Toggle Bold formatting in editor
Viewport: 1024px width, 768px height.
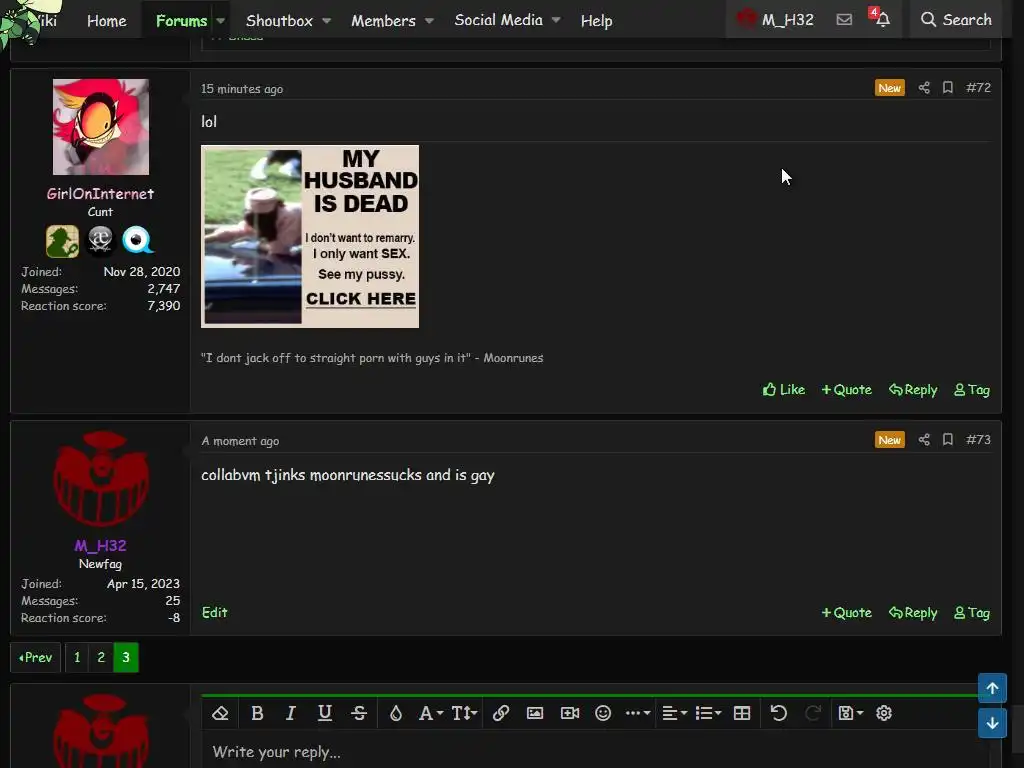click(257, 713)
